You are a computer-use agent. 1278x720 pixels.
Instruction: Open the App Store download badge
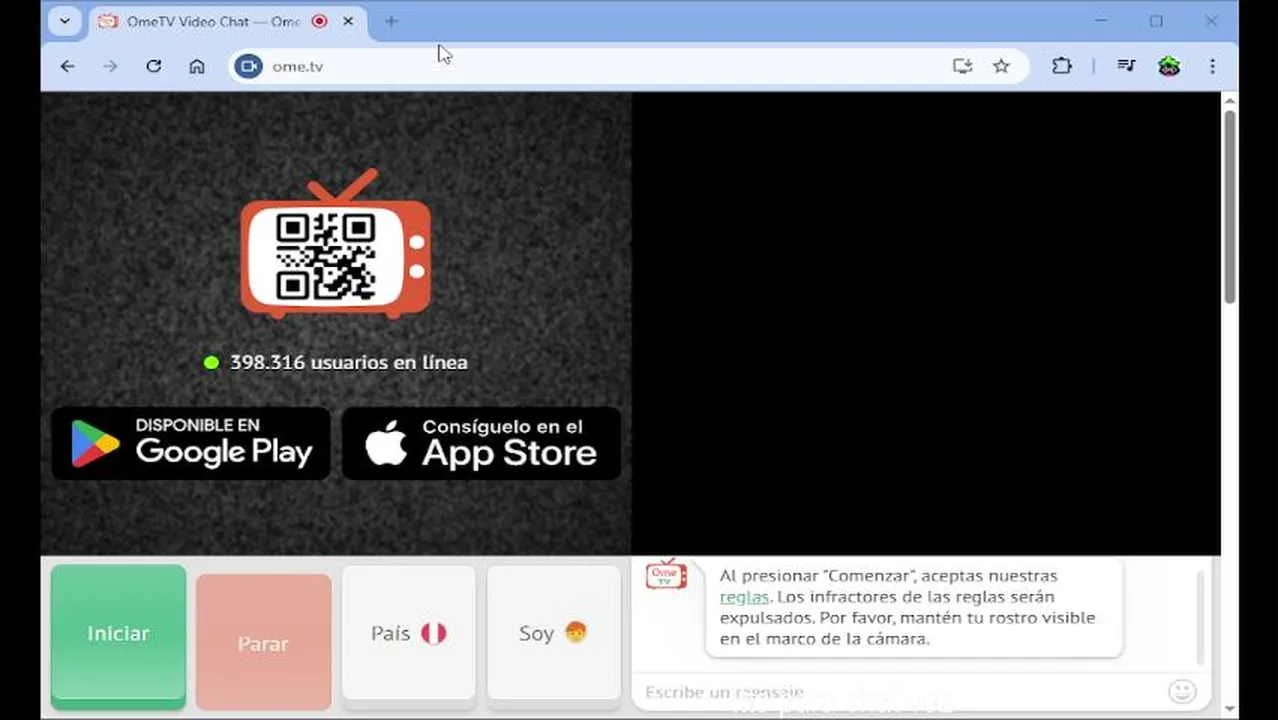point(481,443)
